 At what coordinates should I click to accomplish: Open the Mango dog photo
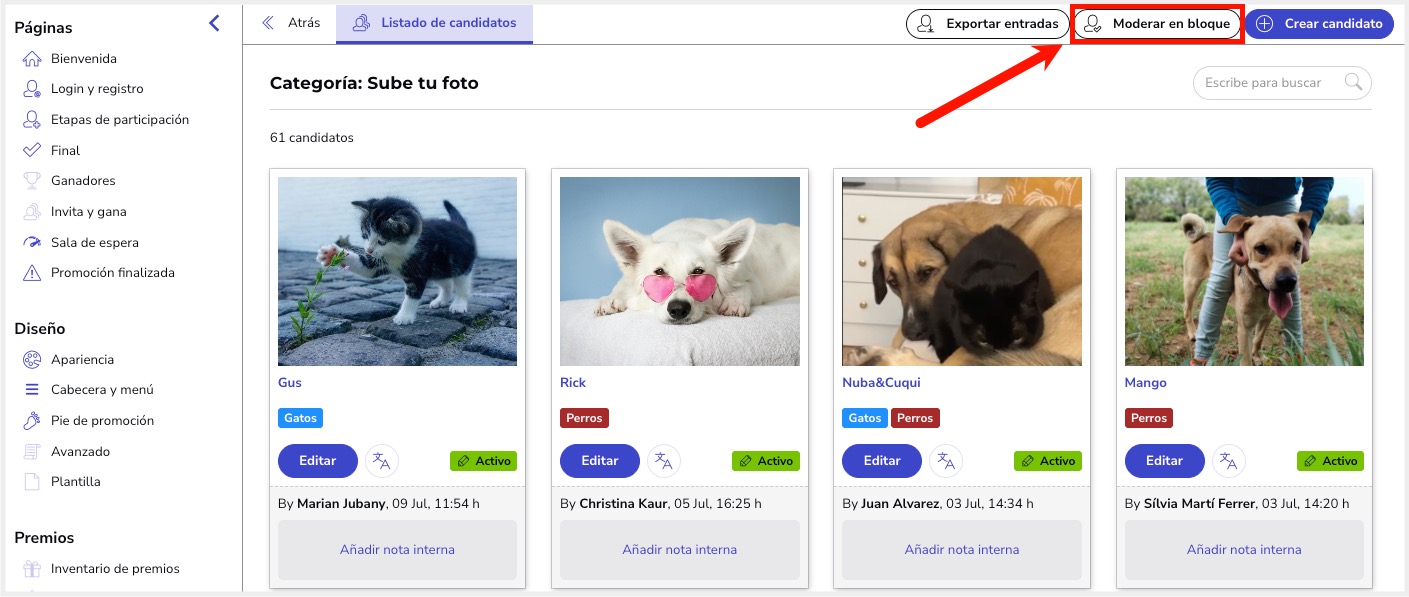click(x=1244, y=271)
